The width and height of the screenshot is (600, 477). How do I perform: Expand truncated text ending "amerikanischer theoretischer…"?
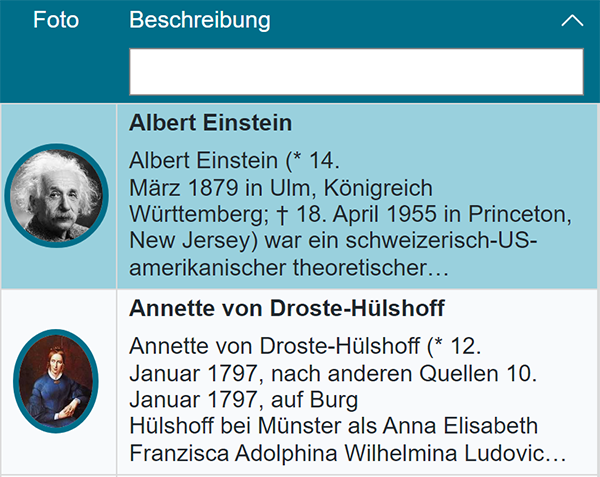289,269
